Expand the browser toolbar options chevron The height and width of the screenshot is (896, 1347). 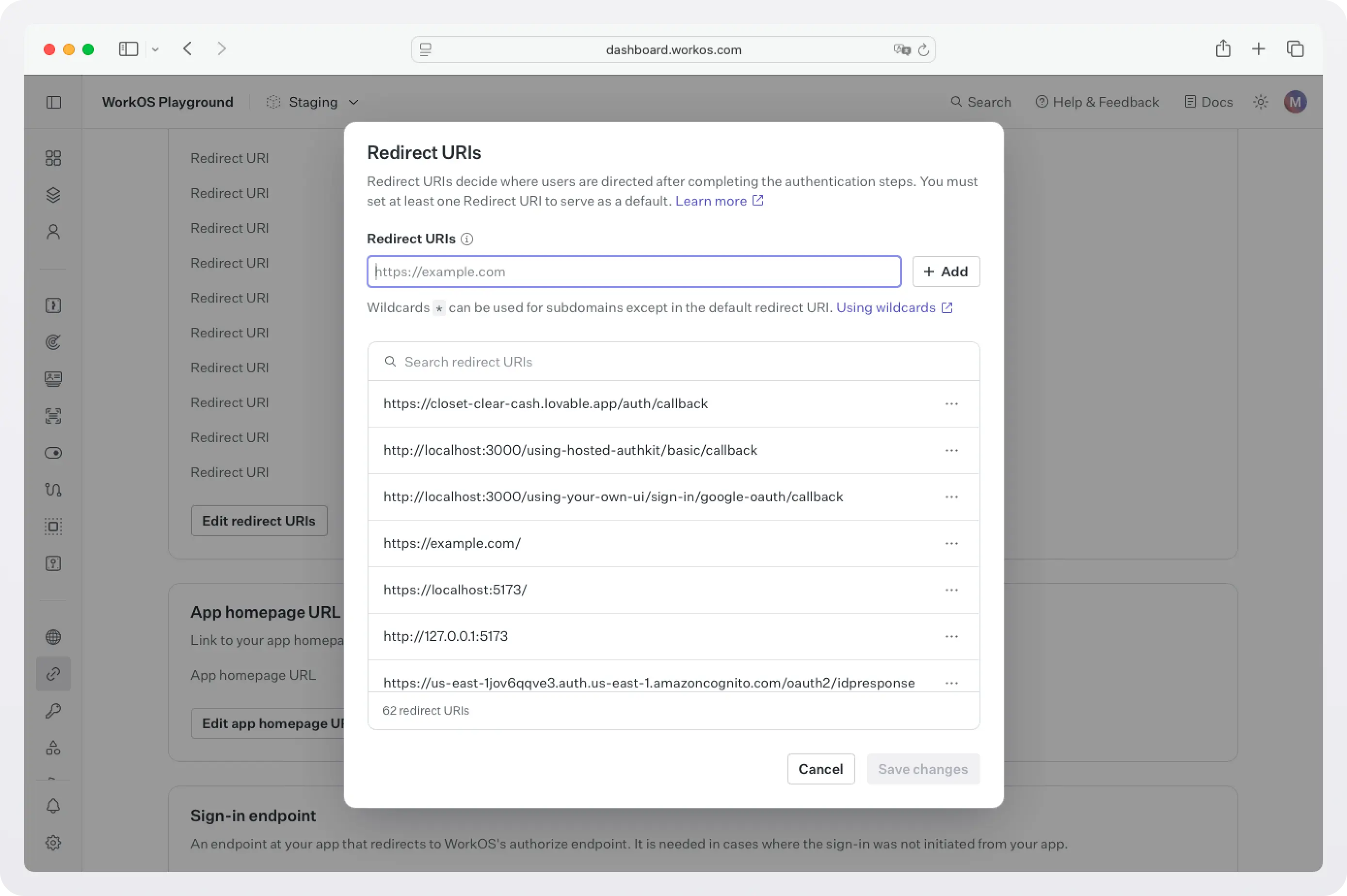(156, 48)
